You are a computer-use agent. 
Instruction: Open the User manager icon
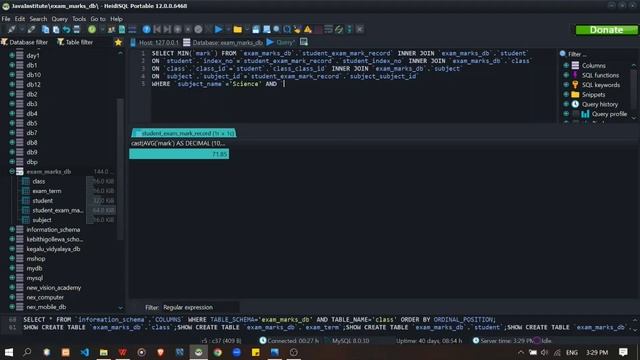coord(111,29)
